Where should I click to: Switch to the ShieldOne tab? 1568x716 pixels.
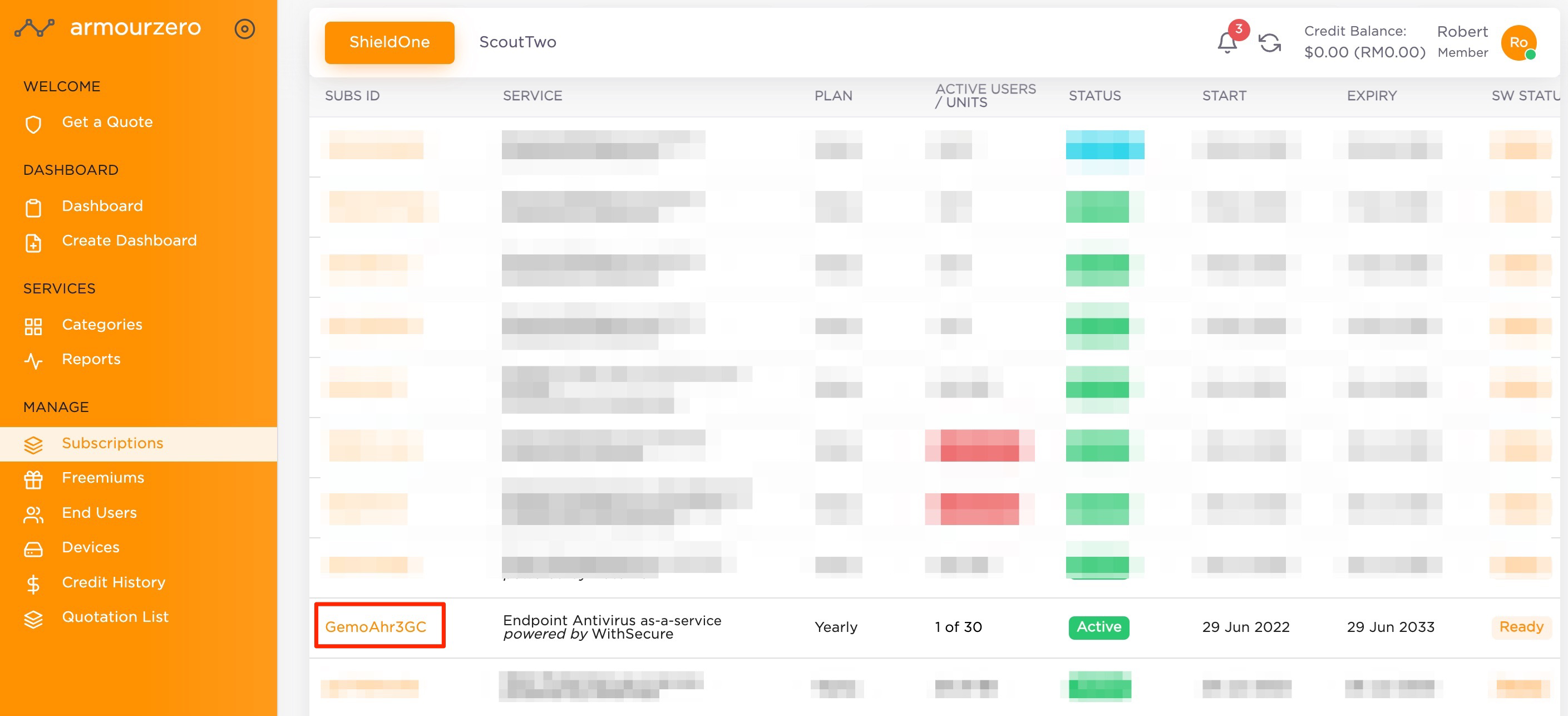click(389, 42)
